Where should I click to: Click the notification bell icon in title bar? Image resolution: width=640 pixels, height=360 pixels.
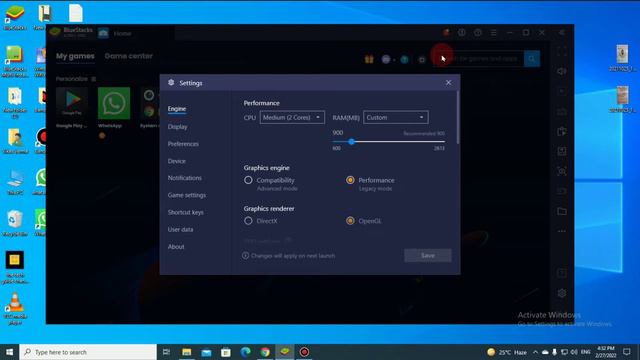click(446, 32)
